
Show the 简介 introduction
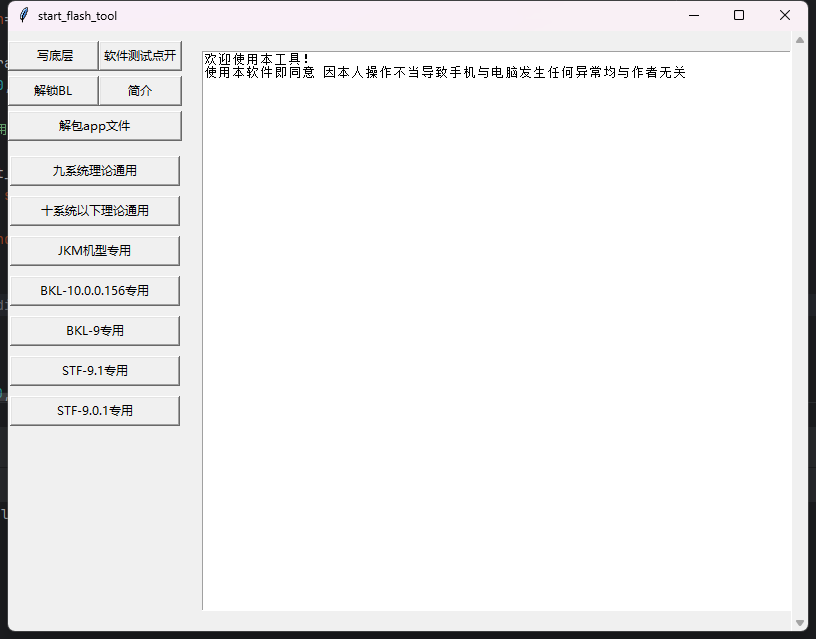[140, 91]
